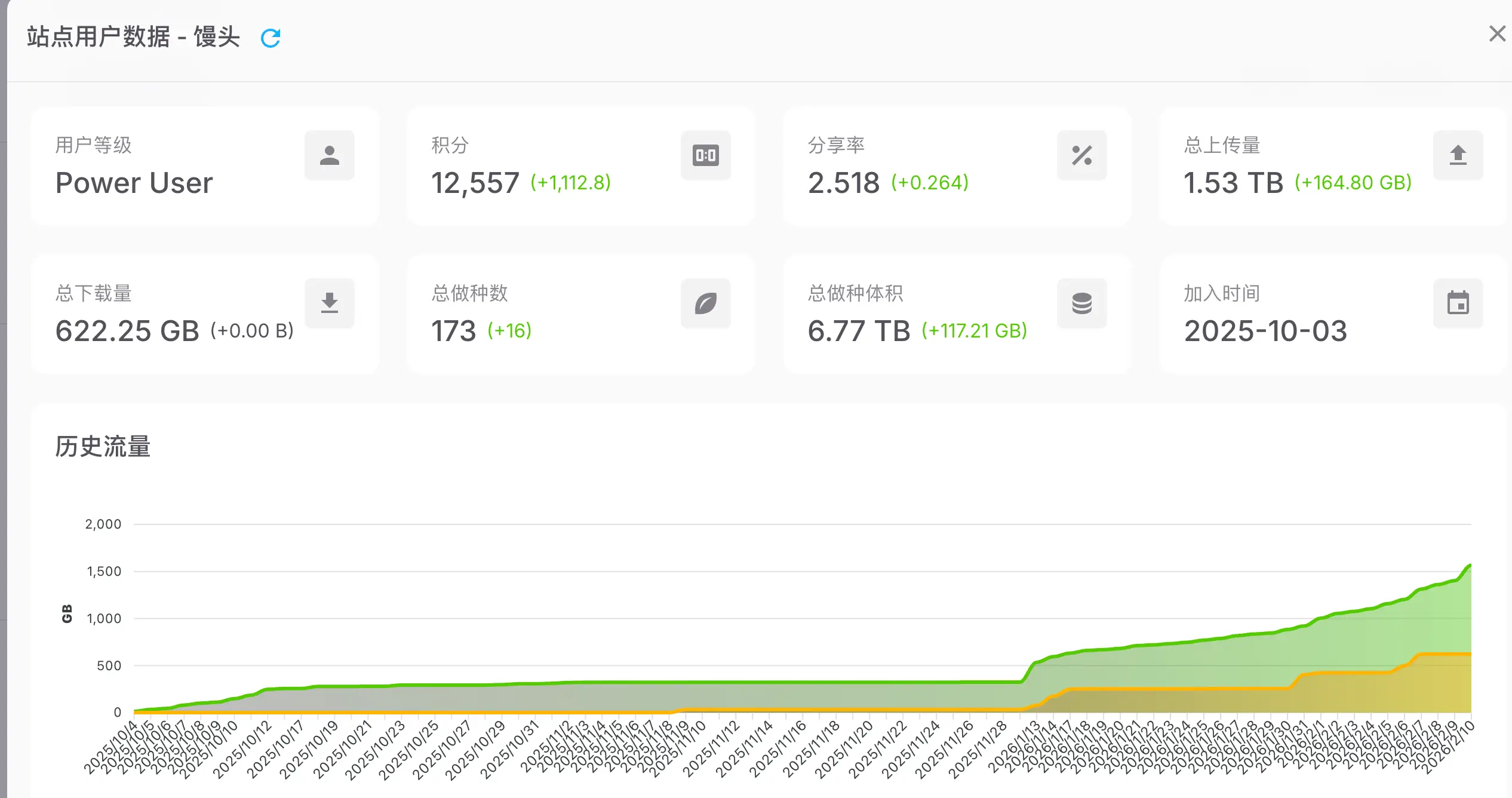This screenshot has width=1512, height=798.
Task: Click the Power User level value
Action: coord(134,183)
